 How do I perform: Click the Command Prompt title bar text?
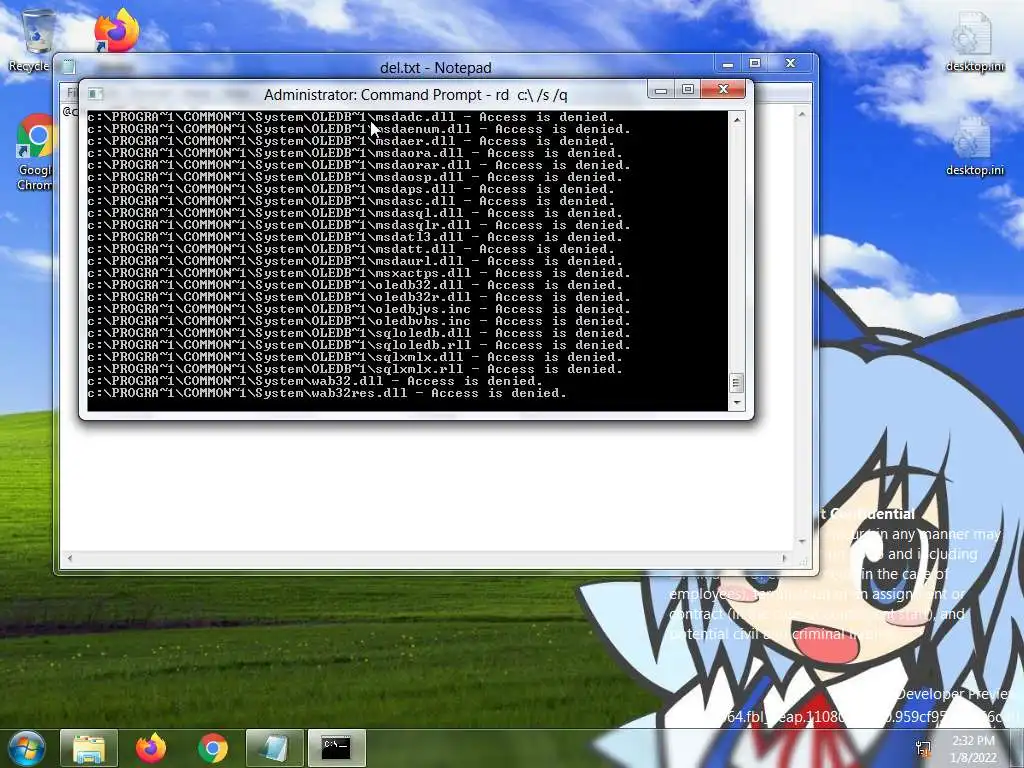coord(416,95)
